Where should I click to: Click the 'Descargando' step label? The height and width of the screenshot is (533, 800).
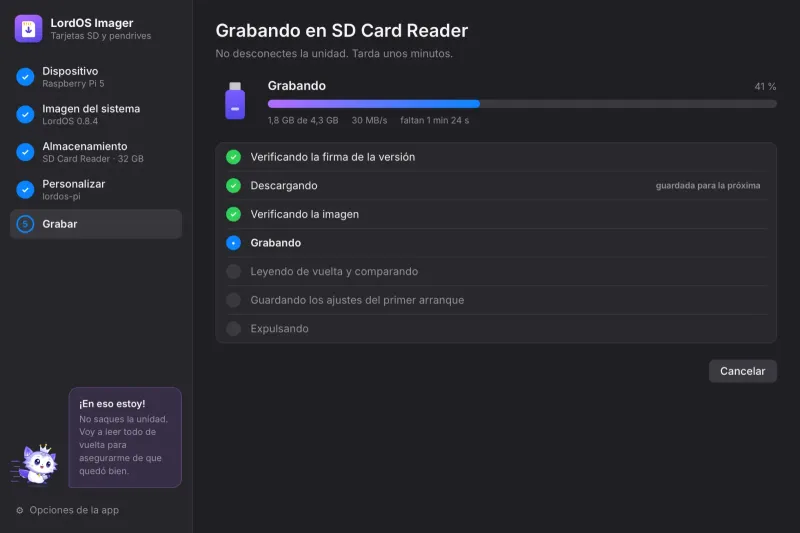click(284, 186)
